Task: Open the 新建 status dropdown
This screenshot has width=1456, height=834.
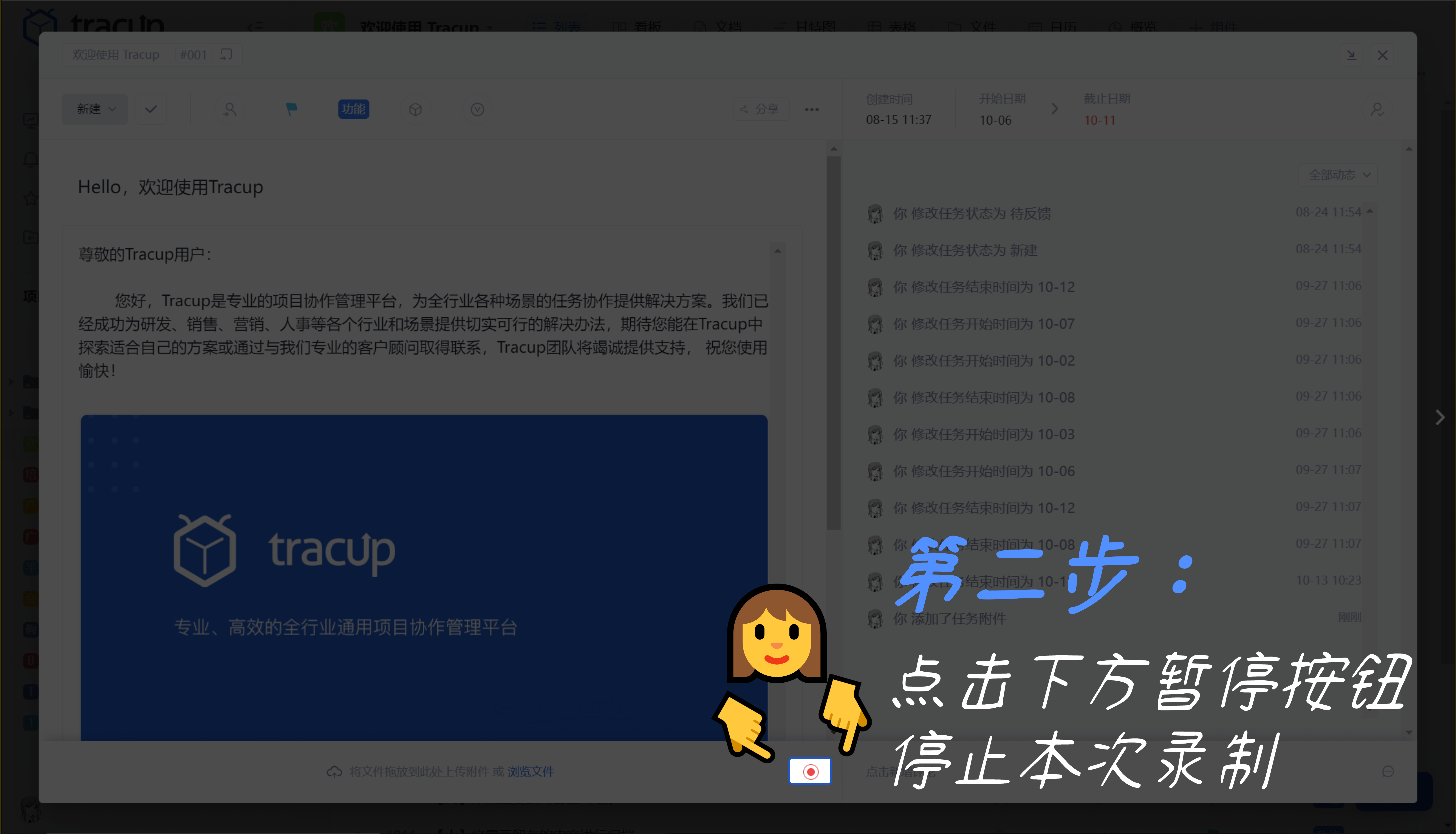Action: 95,109
